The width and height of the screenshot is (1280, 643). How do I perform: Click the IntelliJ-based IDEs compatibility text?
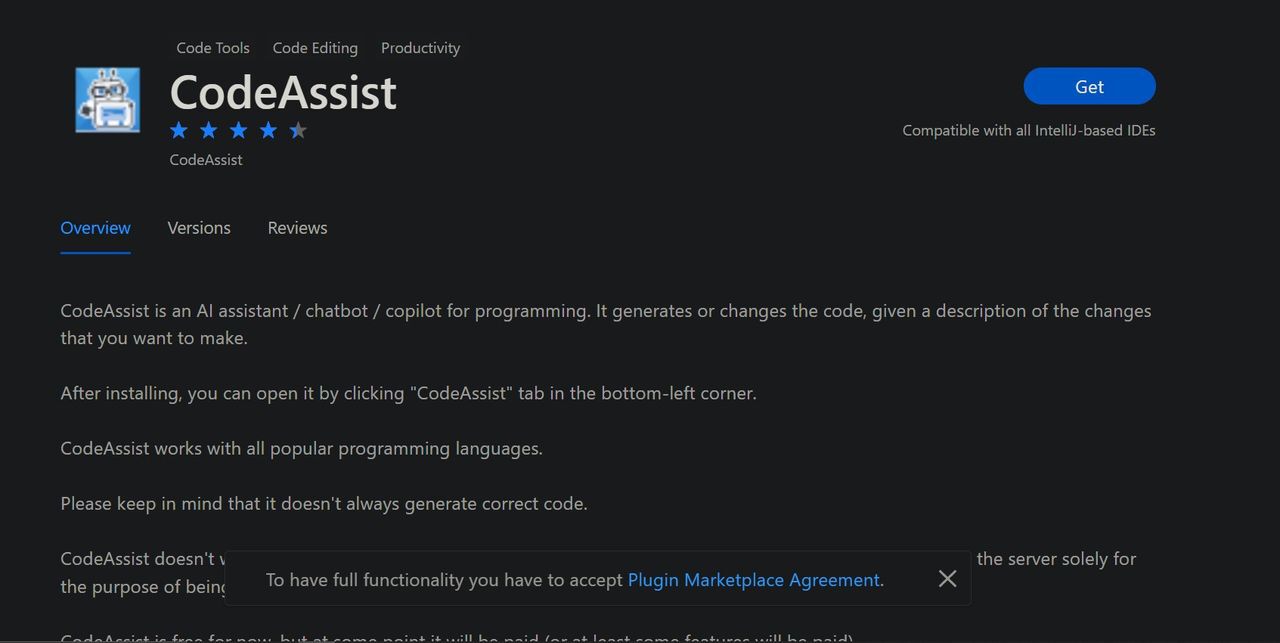pos(1029,130)
